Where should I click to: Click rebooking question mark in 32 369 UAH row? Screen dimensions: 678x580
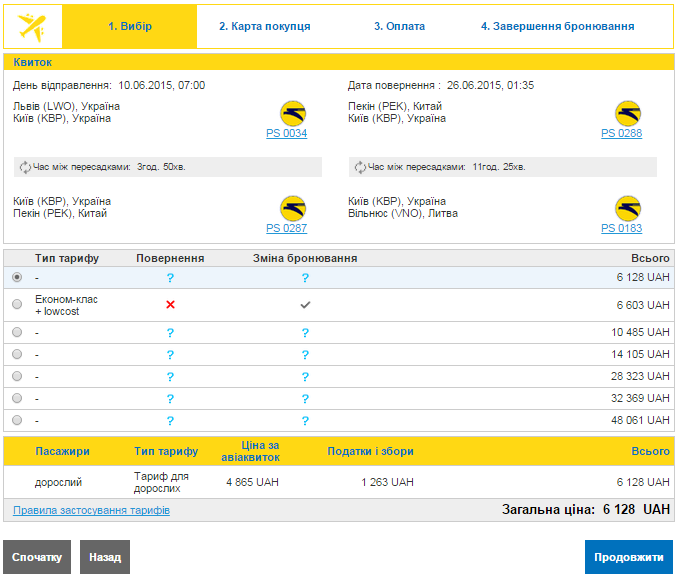[305, 398]
